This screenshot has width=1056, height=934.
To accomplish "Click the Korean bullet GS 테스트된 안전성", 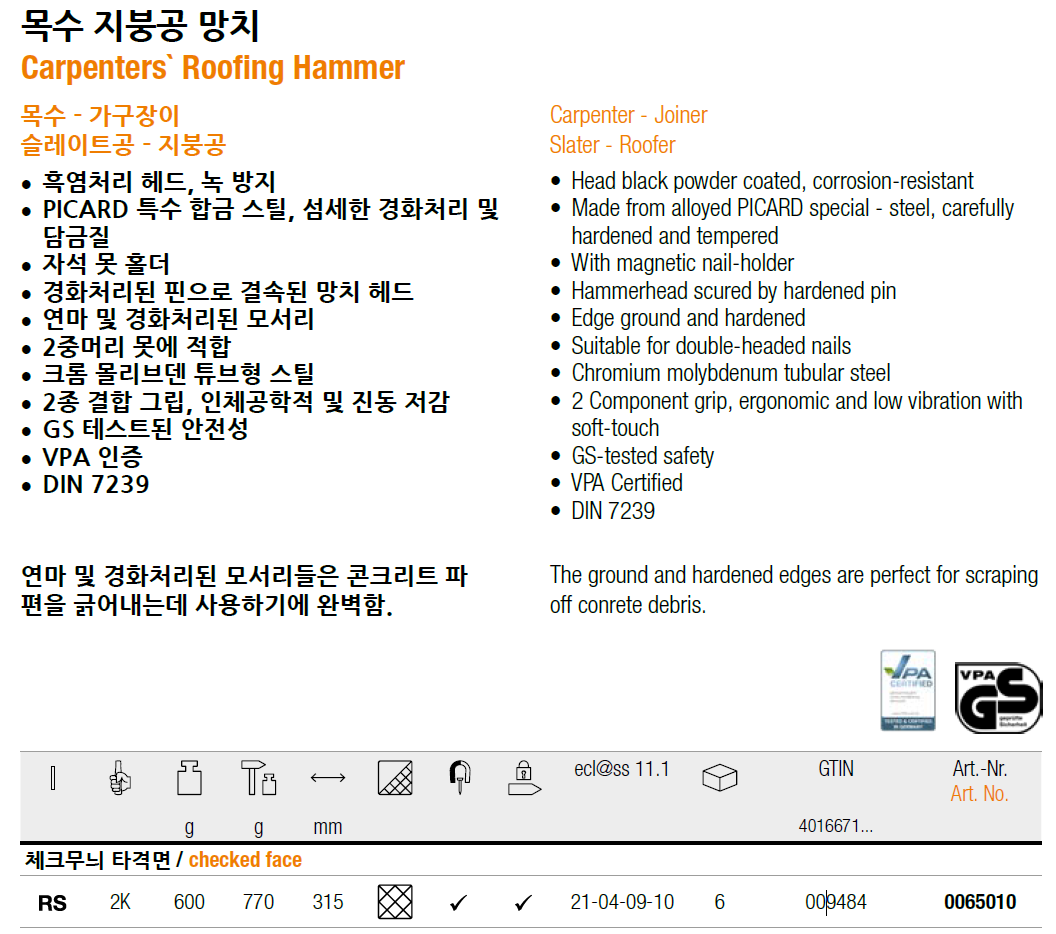I will [x=145, y=429].
